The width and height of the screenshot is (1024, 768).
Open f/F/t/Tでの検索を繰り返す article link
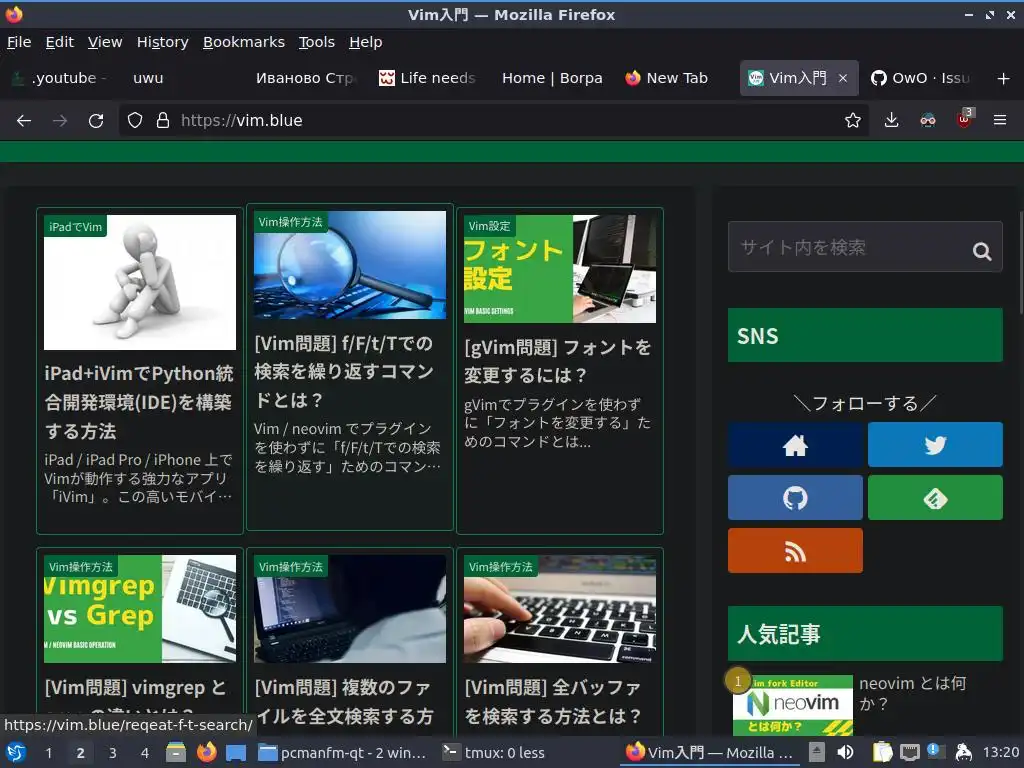coord(344,371)
